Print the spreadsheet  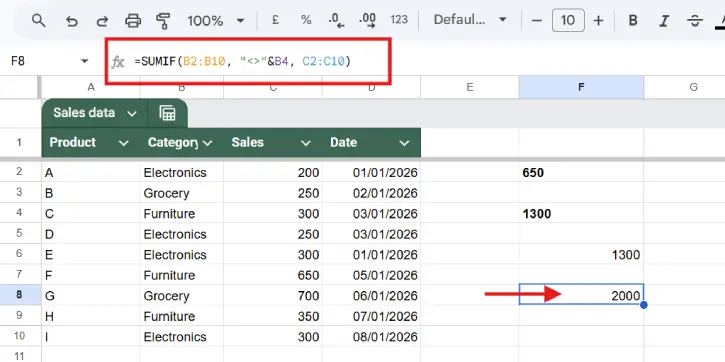point(133,21)
